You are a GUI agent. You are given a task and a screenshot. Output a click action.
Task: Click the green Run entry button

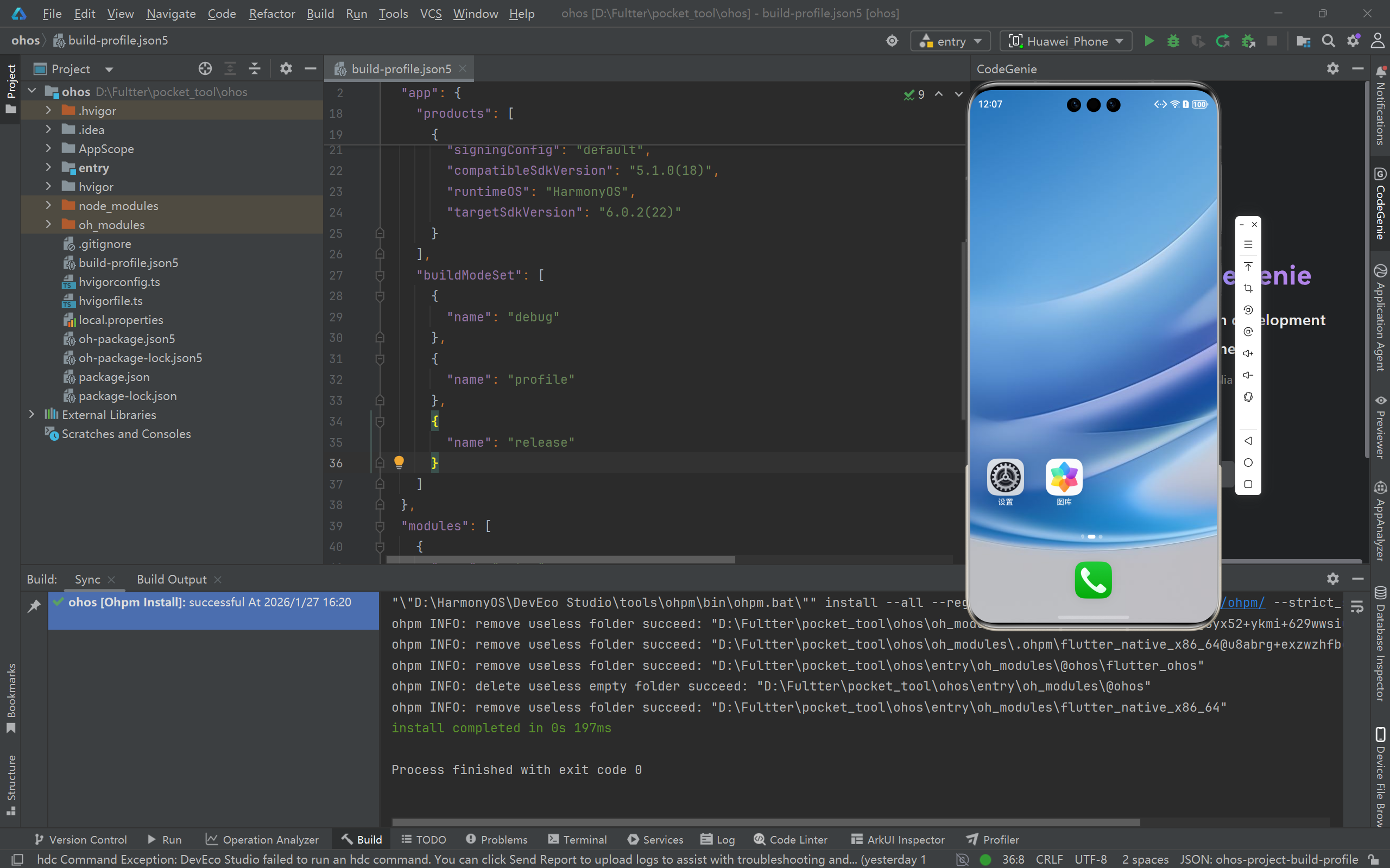point(1149,41)
